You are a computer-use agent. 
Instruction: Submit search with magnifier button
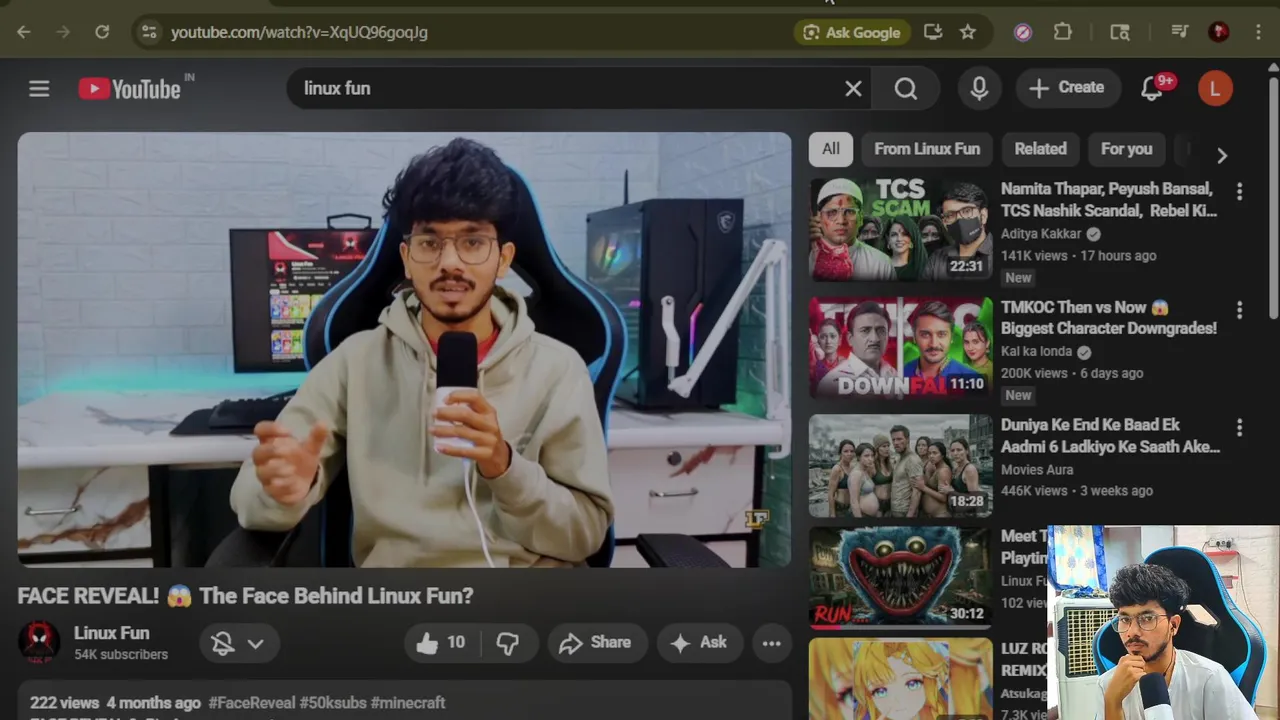[x=906, y=88]
